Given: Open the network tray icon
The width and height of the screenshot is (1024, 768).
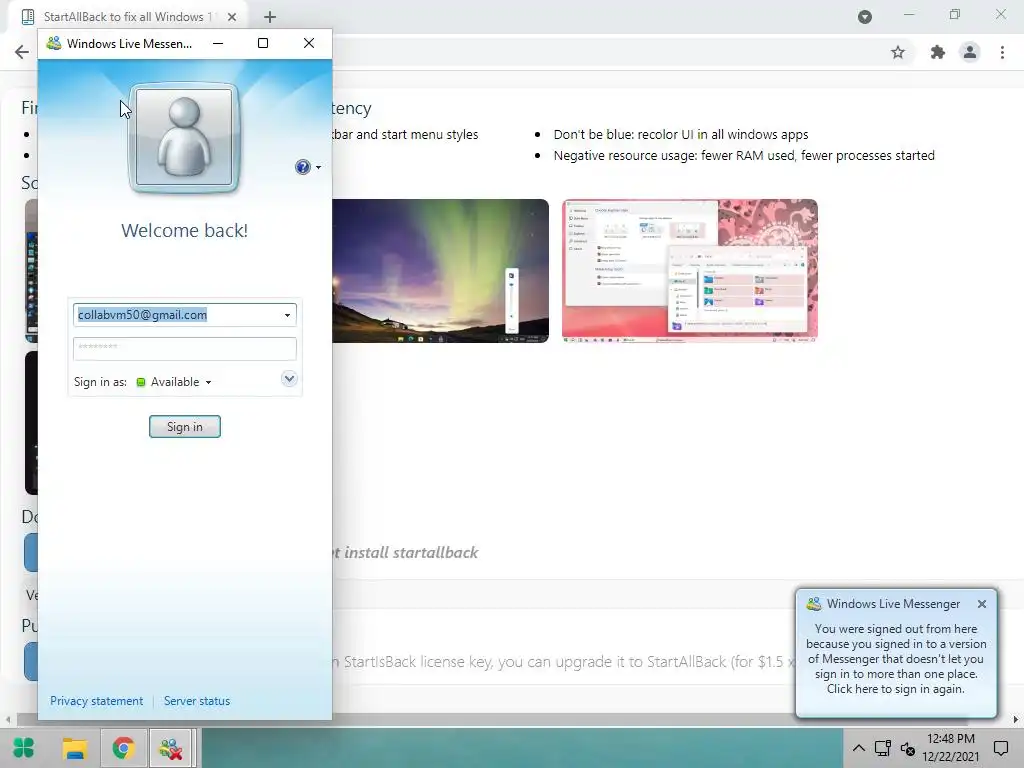Looking at the screenshot, I should click(882, 748).
